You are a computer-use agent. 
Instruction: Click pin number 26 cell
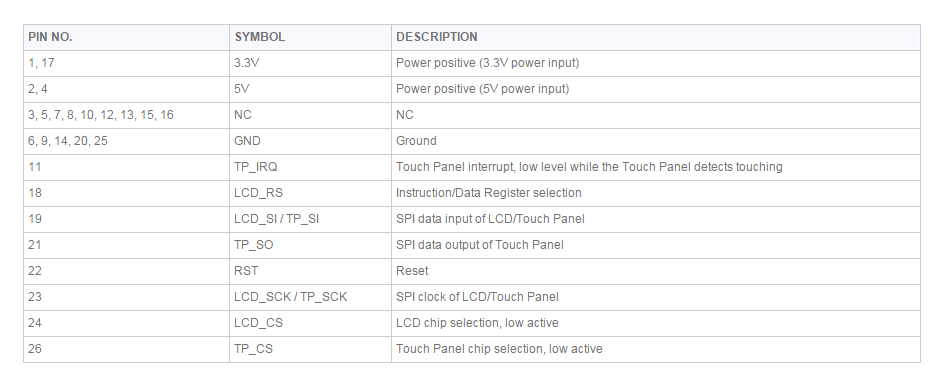pos(126,349)
